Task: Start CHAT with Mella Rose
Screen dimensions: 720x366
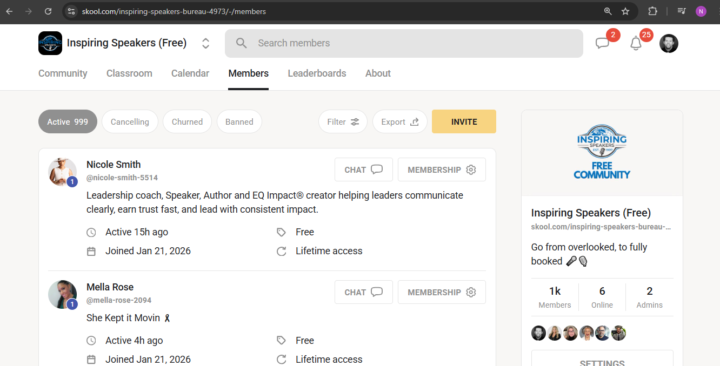Action: pos(363,292)
